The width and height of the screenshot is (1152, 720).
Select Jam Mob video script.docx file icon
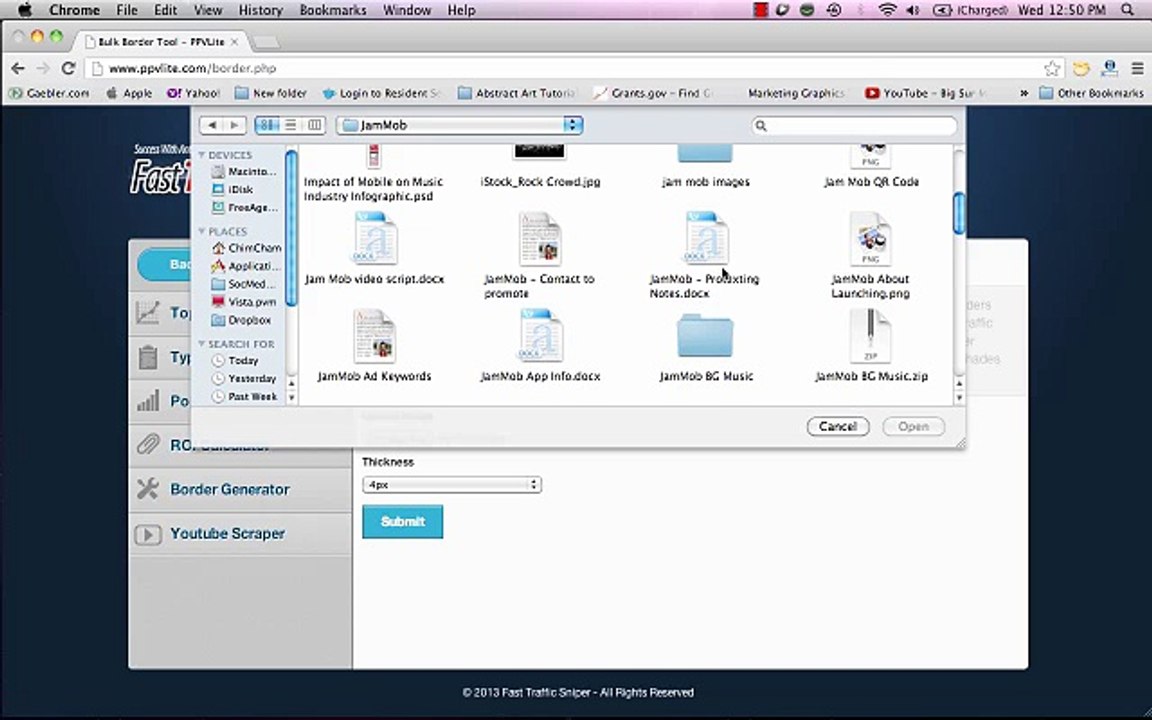(x=375, y=238)
